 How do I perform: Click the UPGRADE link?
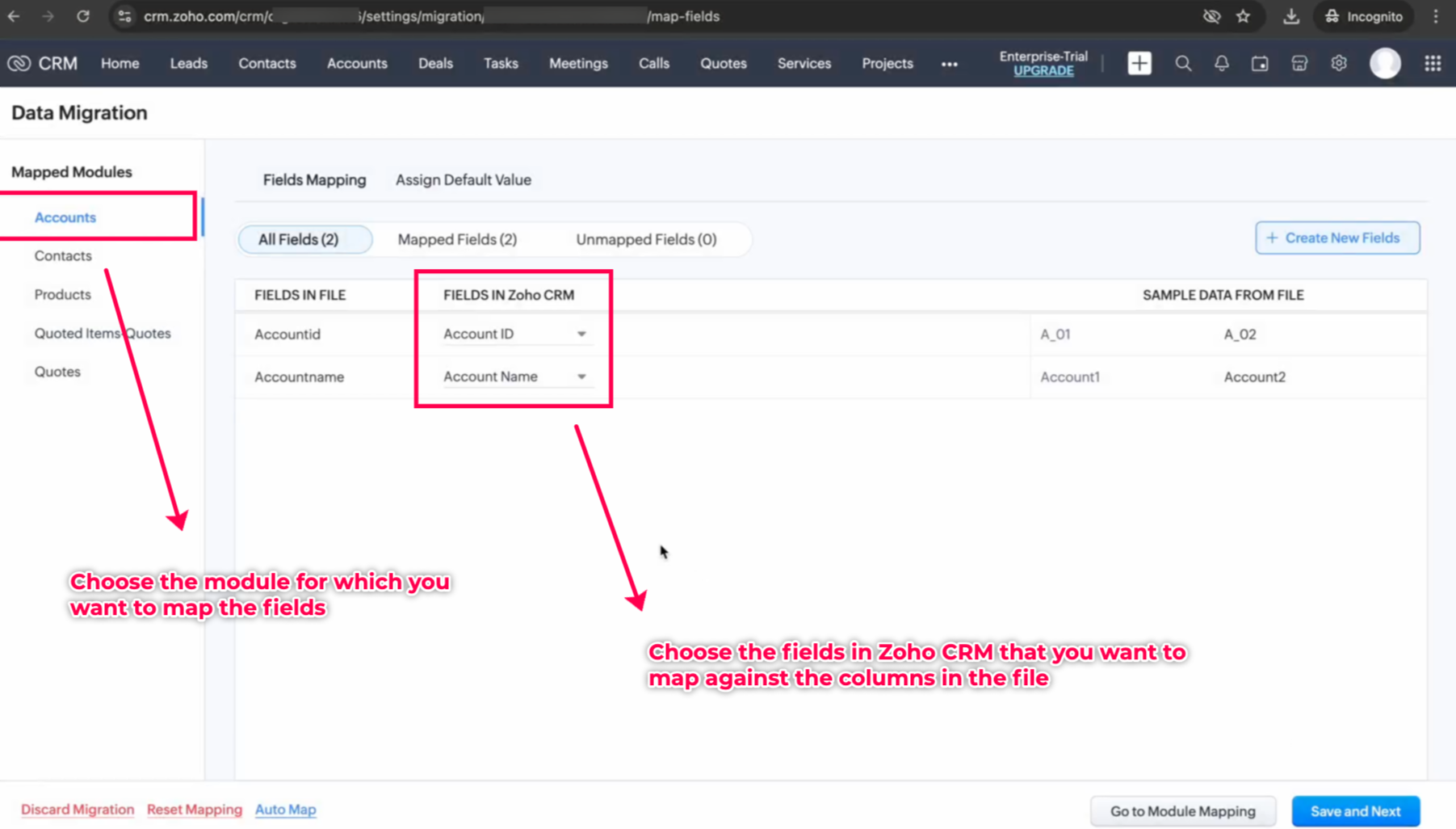click(x=1043, y=71)
